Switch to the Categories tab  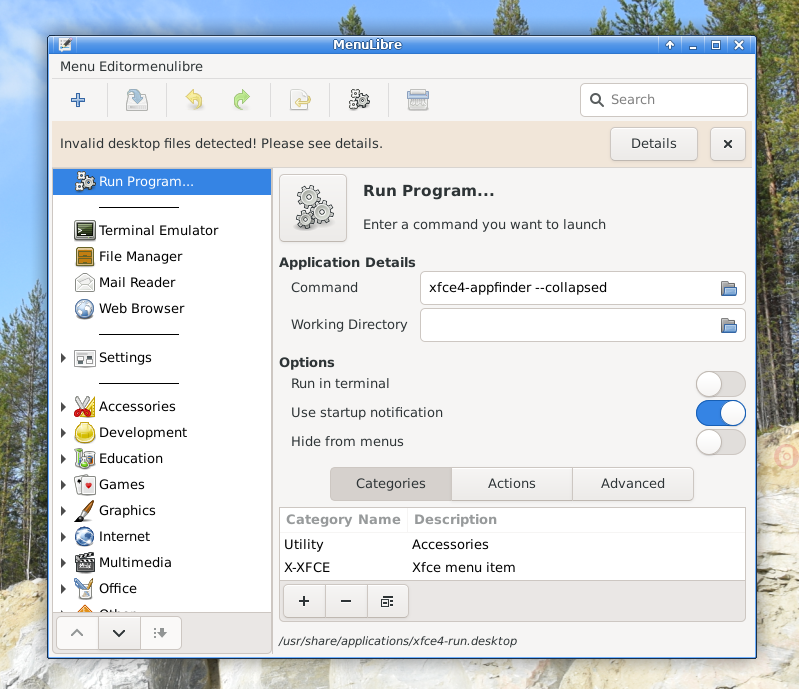pos(391,484)
